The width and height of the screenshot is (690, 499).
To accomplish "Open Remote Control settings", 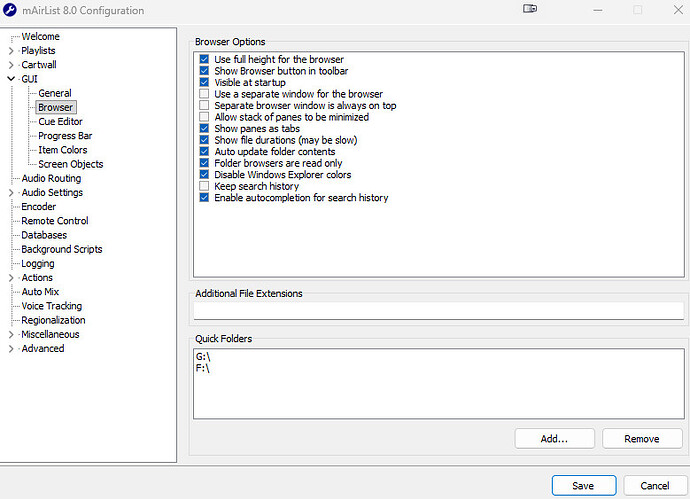I will point(55,221).
